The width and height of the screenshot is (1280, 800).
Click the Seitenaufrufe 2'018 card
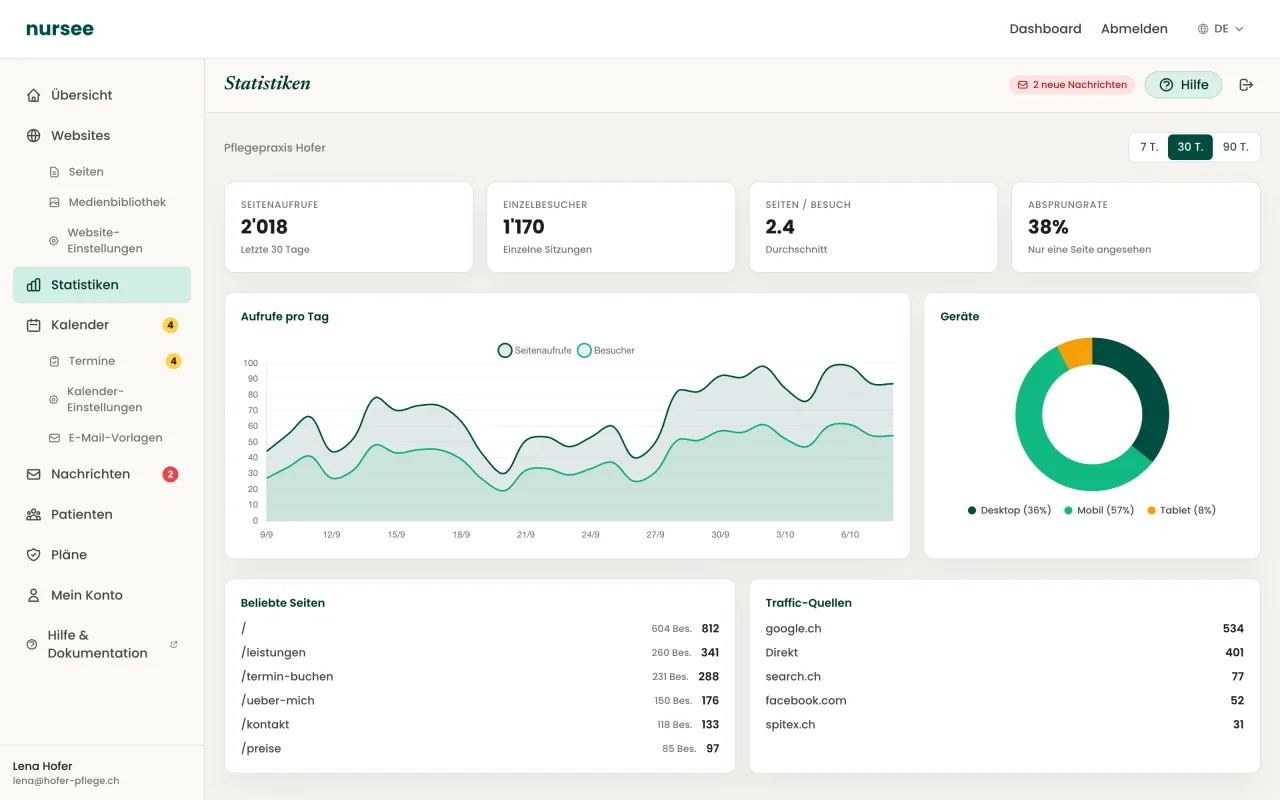click(x=349, y=227)
